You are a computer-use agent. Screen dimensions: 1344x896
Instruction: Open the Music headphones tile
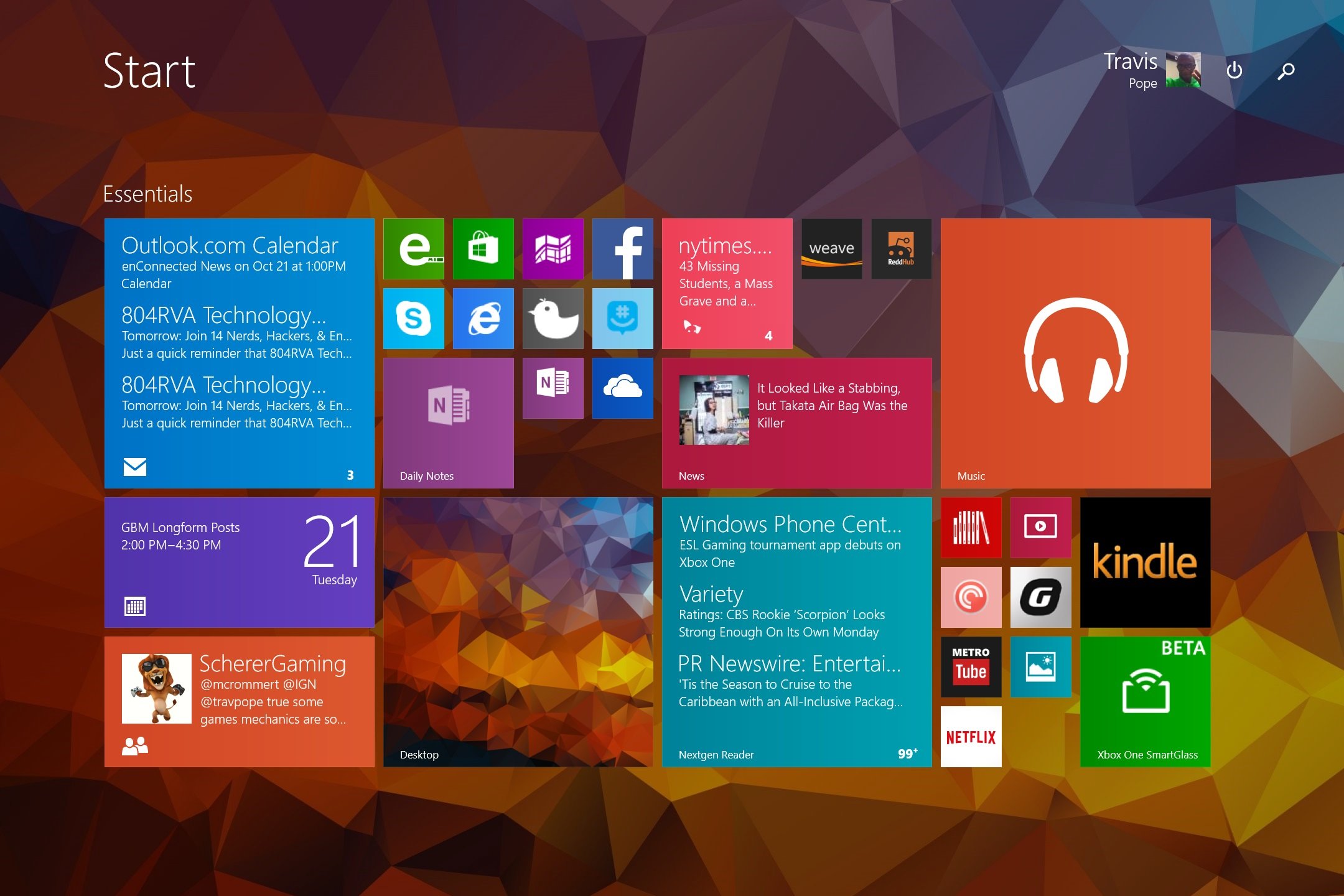(1076, 353)
